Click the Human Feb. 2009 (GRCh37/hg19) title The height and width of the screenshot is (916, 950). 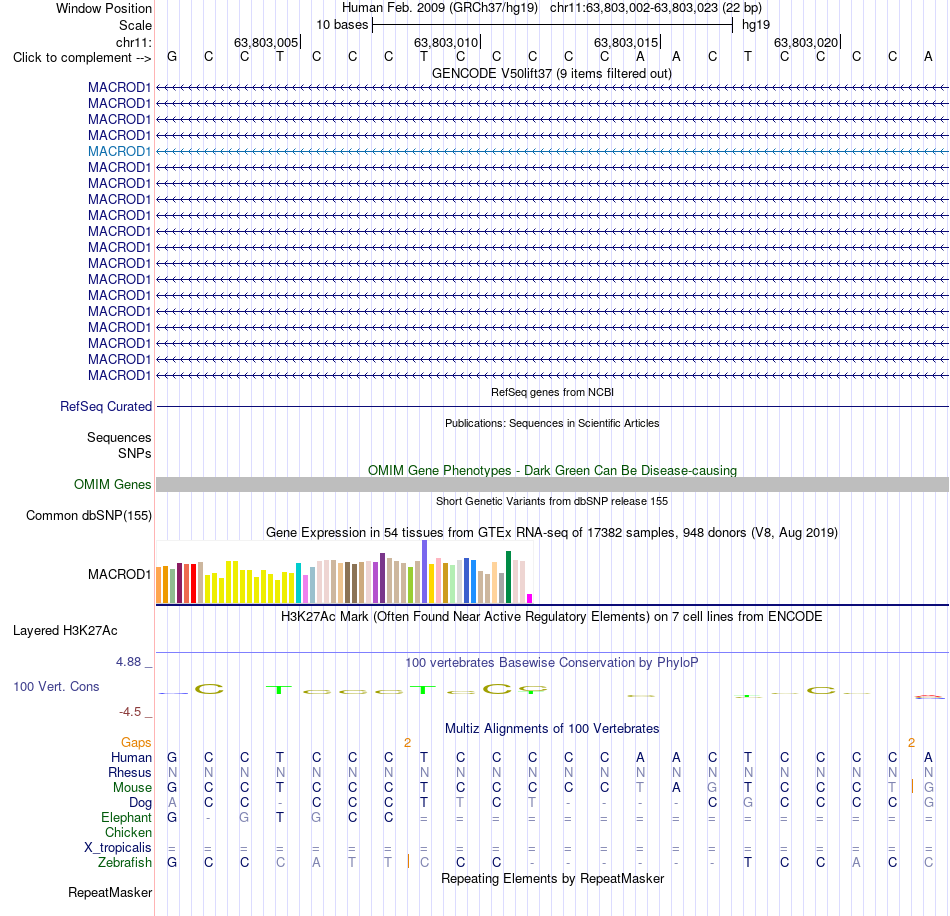point(442,8)
